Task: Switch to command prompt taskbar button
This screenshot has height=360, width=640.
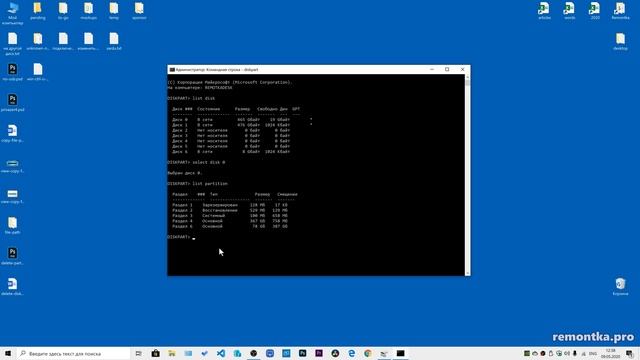Action: pyautogui.click(x=400, y=353)
